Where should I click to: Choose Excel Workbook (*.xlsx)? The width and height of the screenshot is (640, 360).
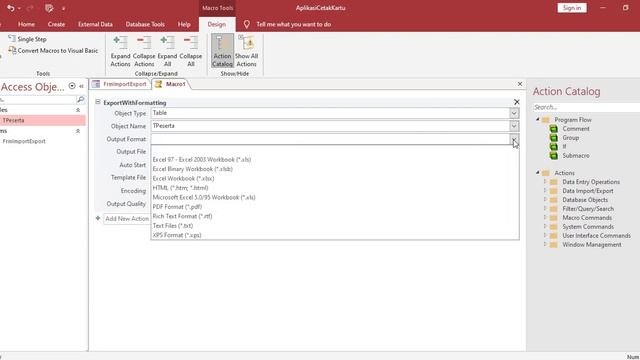point(335,178)
